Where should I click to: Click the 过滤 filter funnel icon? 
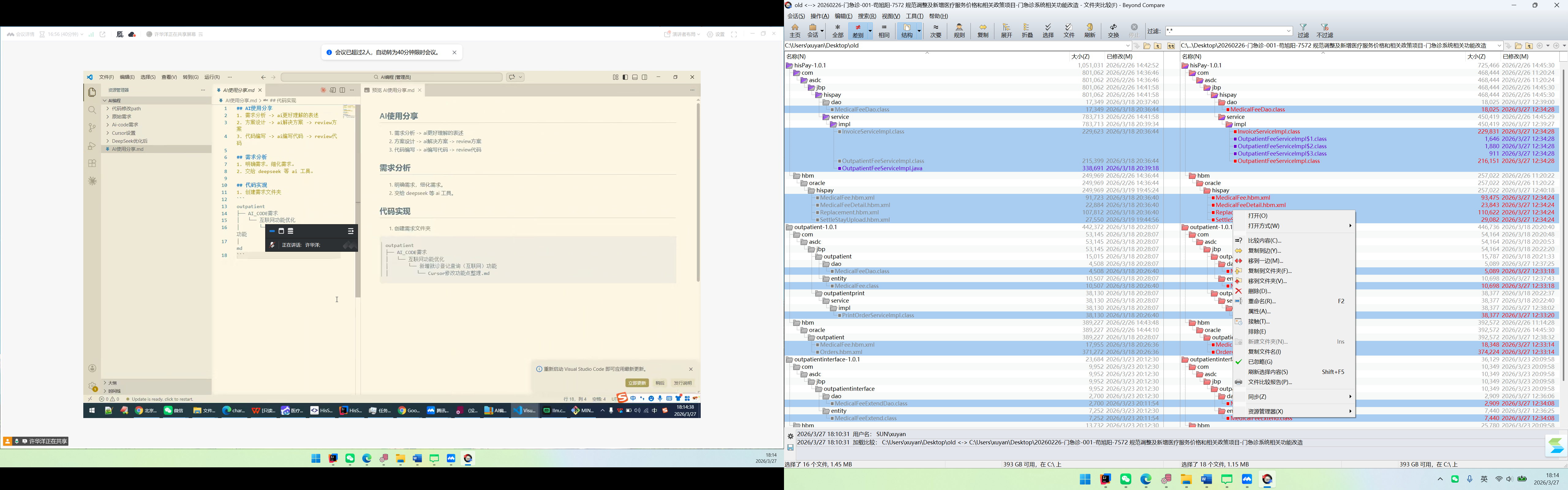point(1302,30)
